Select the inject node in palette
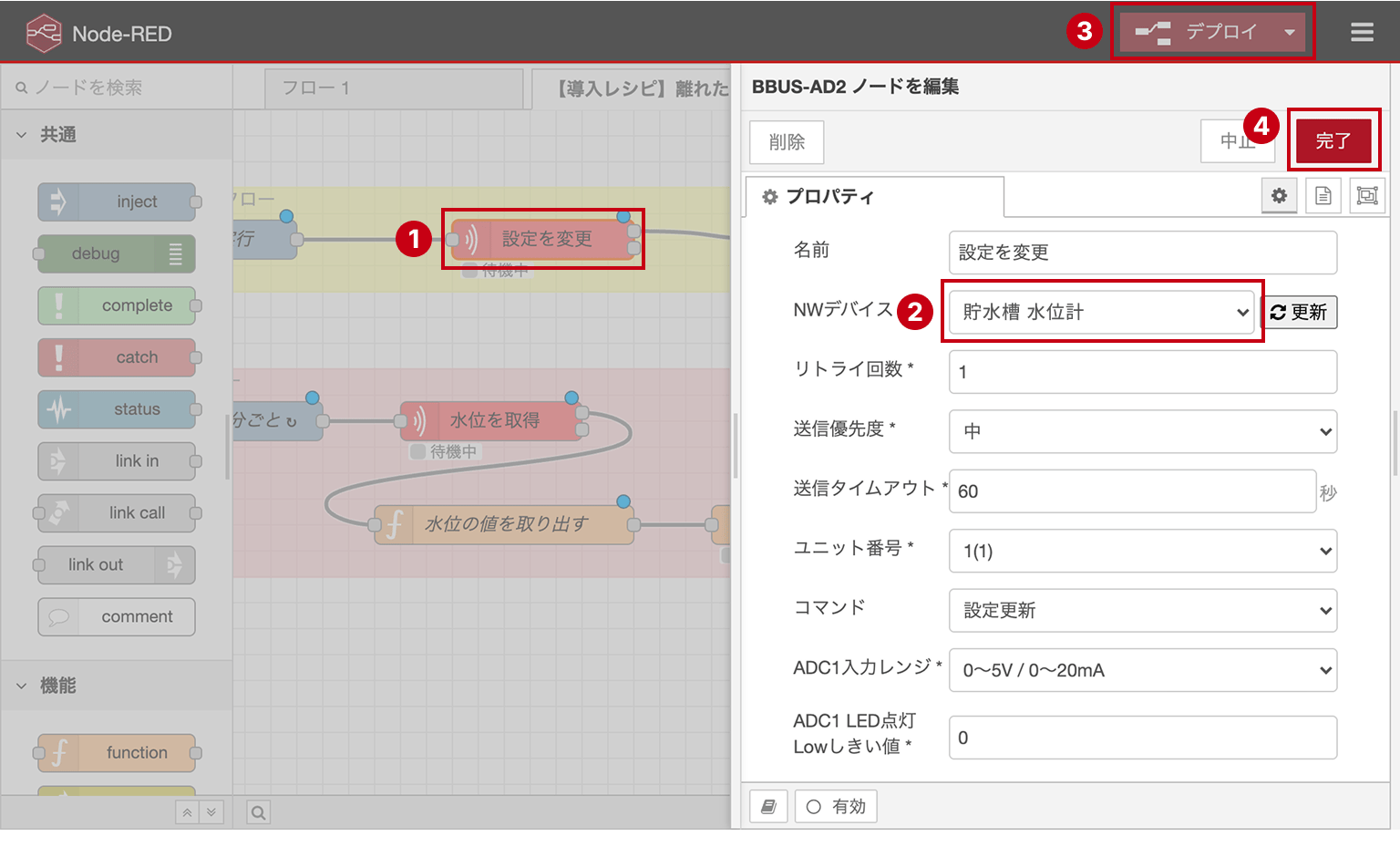The image size is (1400, 857). click(x=117, y=201)
